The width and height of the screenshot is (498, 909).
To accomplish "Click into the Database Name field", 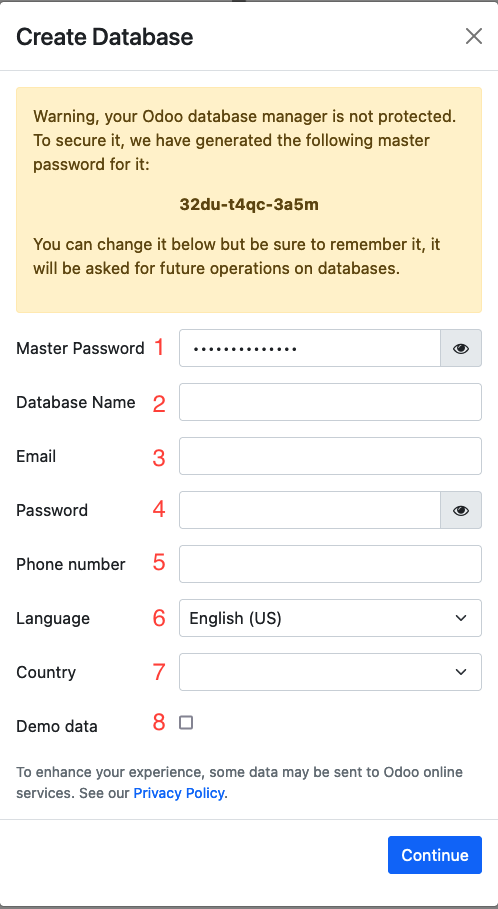I will 330,402.
